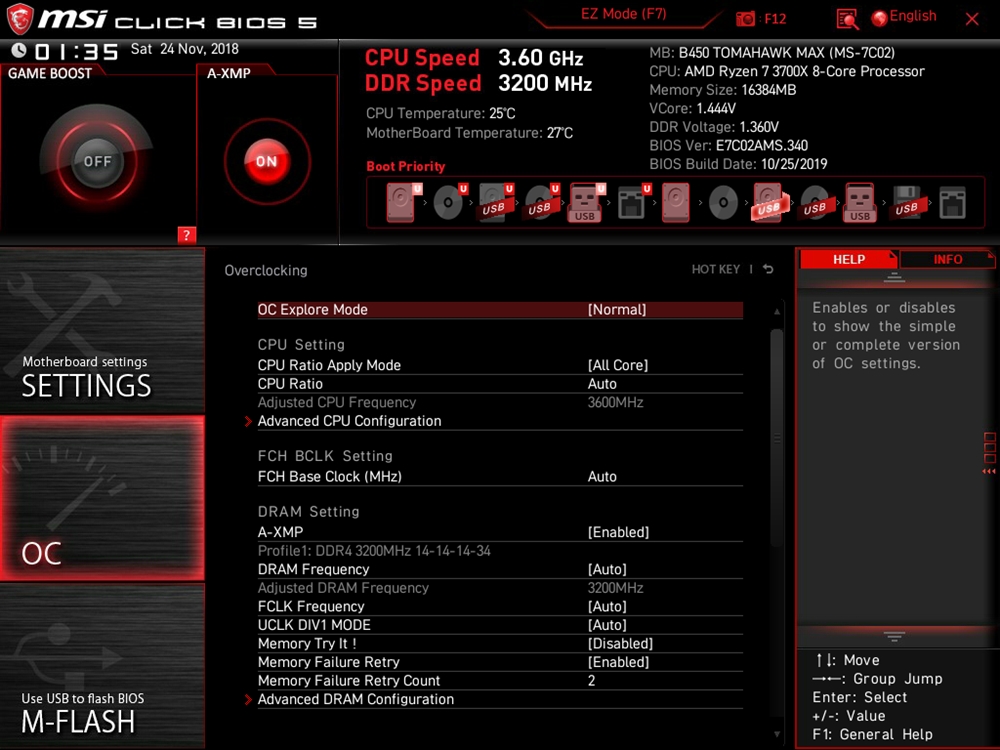This screenshot has width=1000, height=750.
Task: Select the first UEFI hard disk boot icon
Action: tap(400, 203)
